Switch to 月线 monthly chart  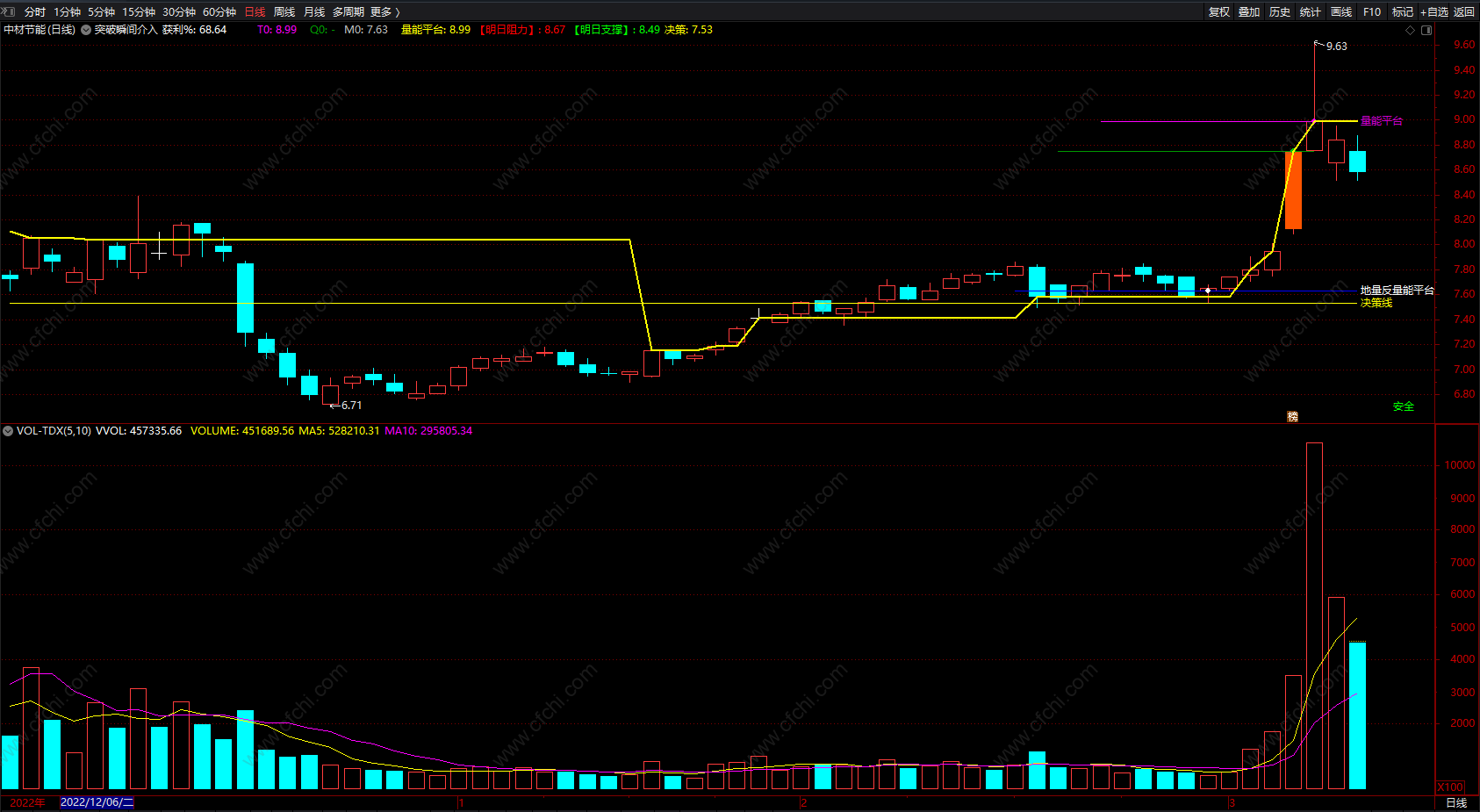[314, 11]
